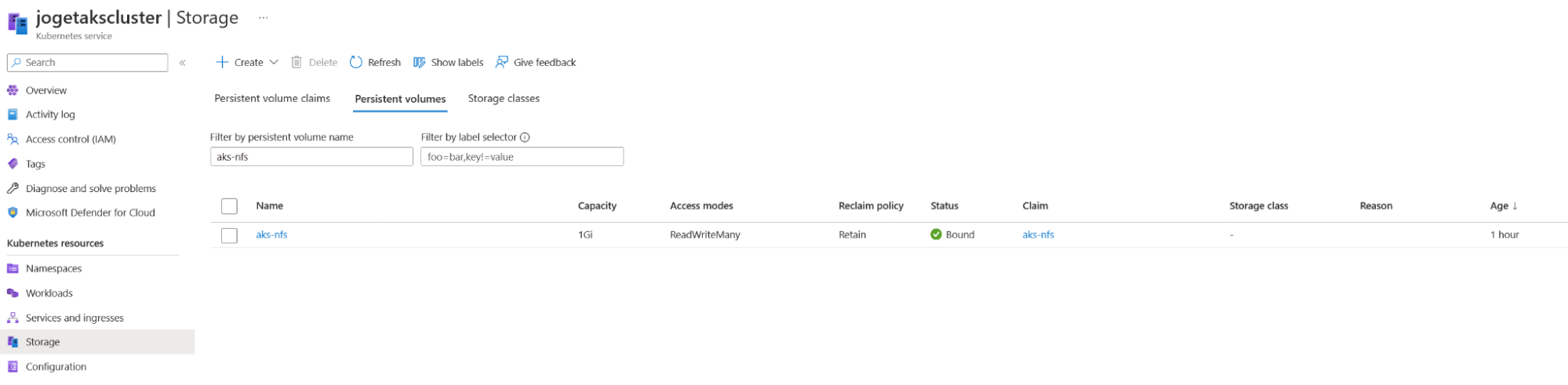The width and height of the screenshot is (1568, 385).
Task: Open Microsoft Defender for Cloud
Action: (90, 212)
